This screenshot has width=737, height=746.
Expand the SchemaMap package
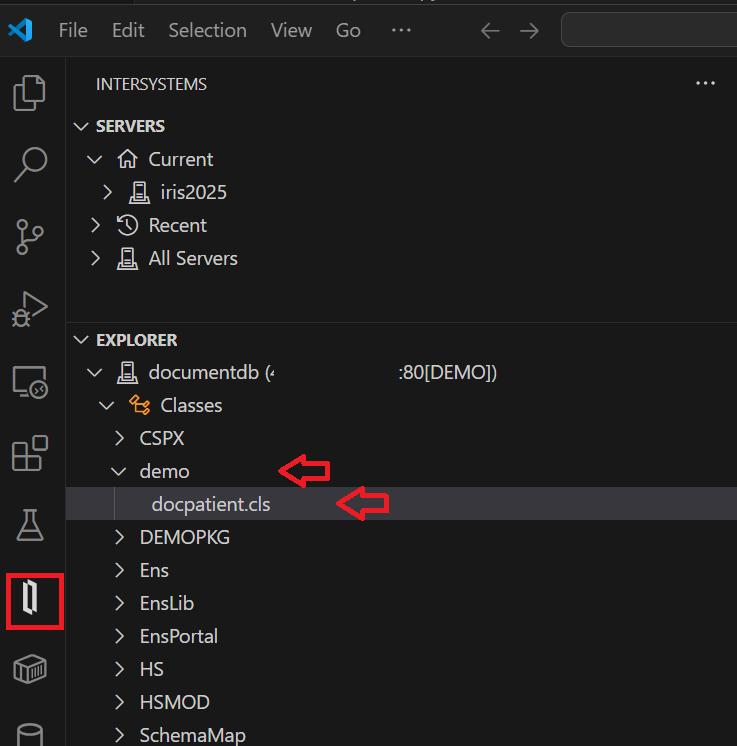(119, 735)
